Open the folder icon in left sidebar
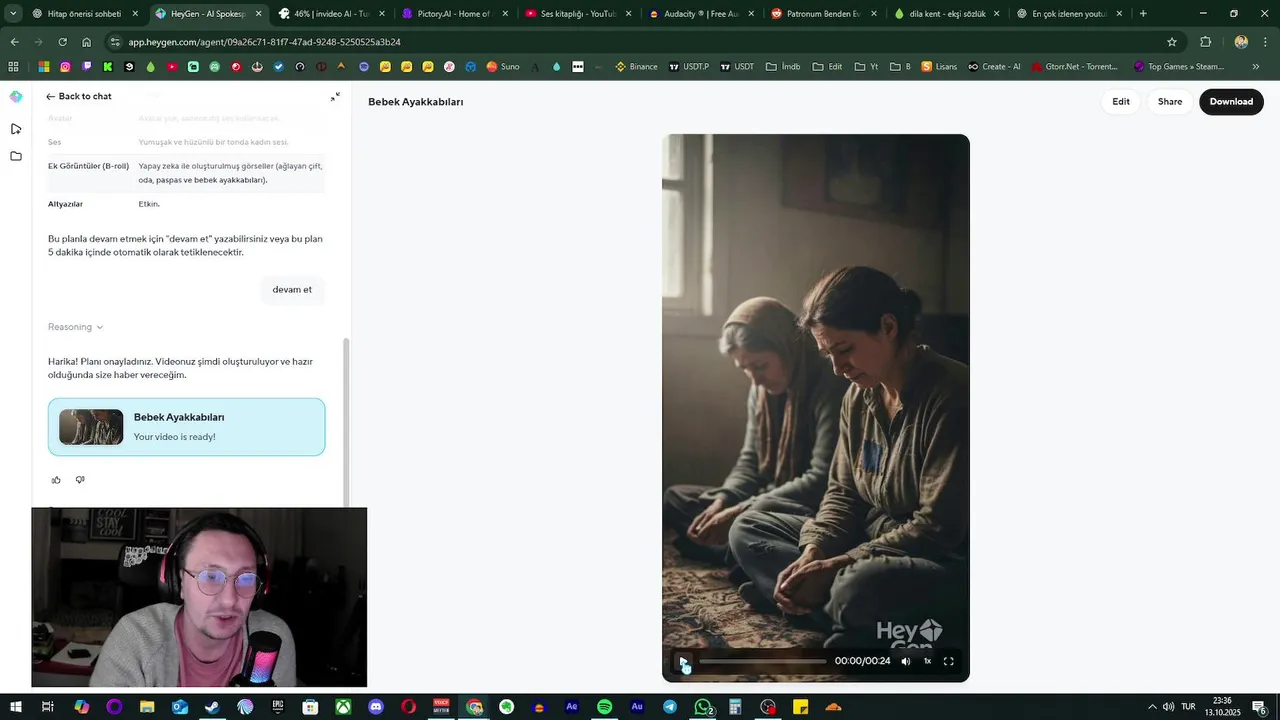Viewport: 1280px width, 720px height. coord(16,156)
